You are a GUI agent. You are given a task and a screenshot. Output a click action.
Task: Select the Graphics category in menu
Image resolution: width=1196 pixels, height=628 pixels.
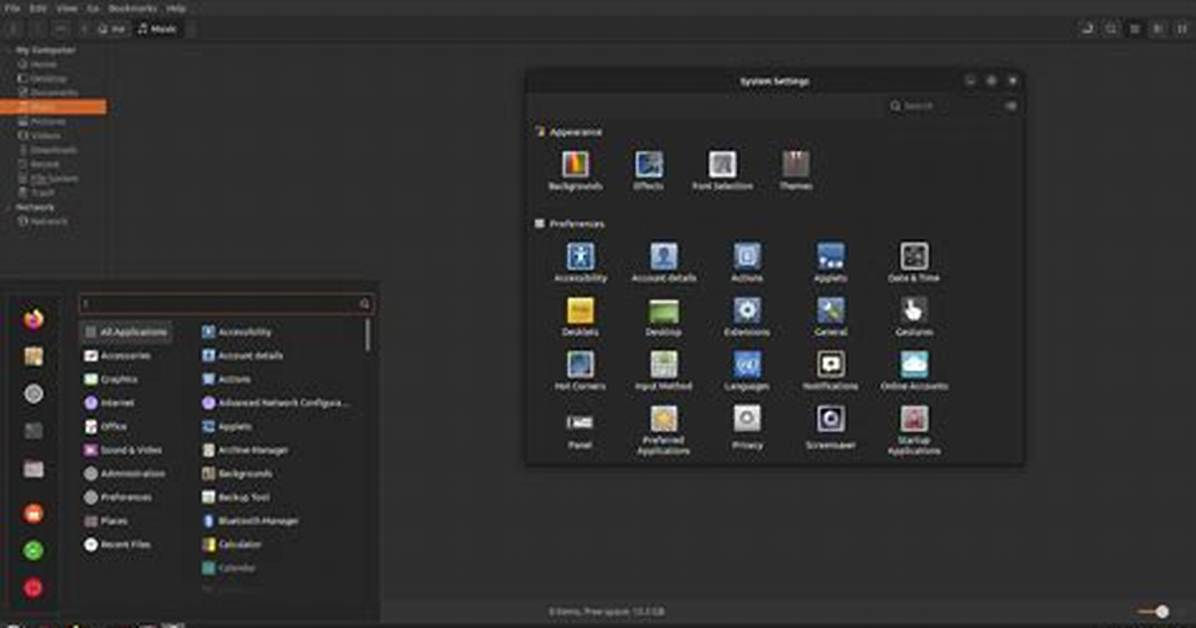111,379
